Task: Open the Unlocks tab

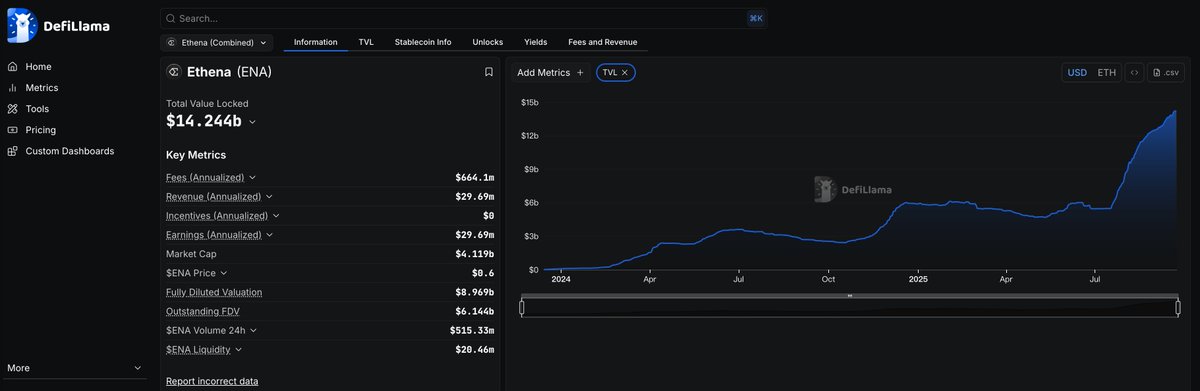Action: click(x=487, y=42)
